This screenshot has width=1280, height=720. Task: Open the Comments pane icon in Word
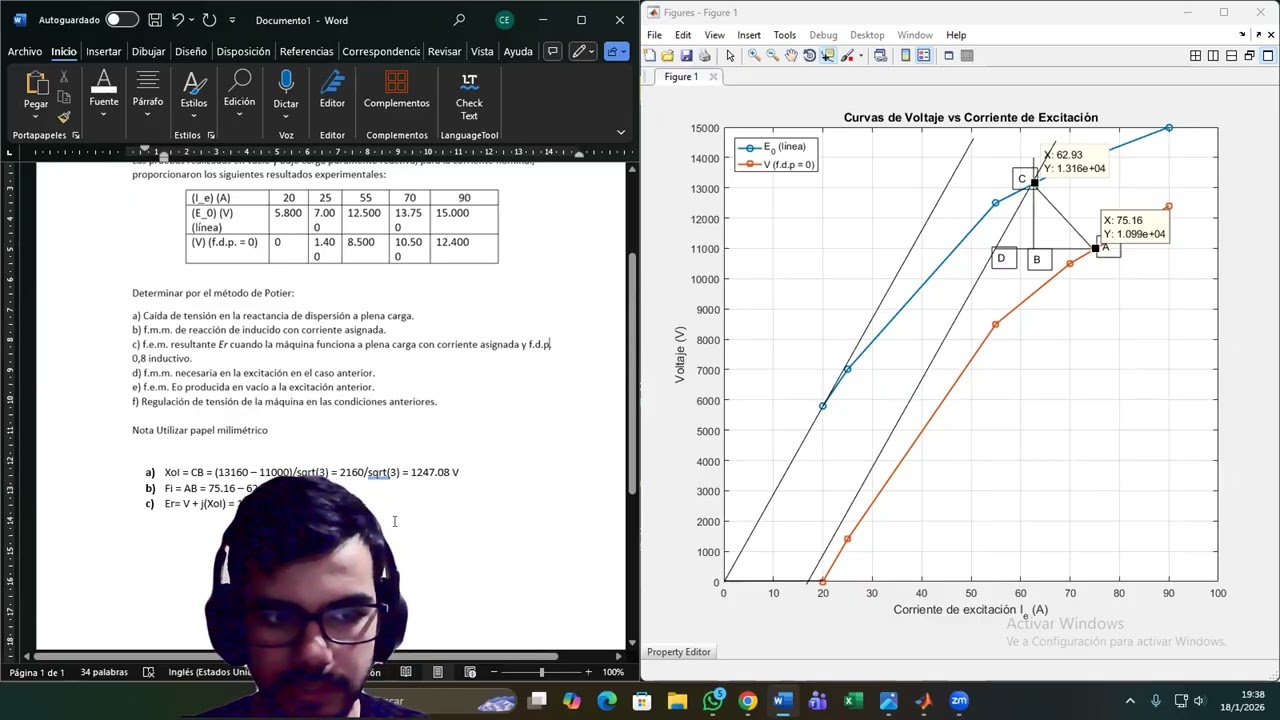click(x=551, y=51)
